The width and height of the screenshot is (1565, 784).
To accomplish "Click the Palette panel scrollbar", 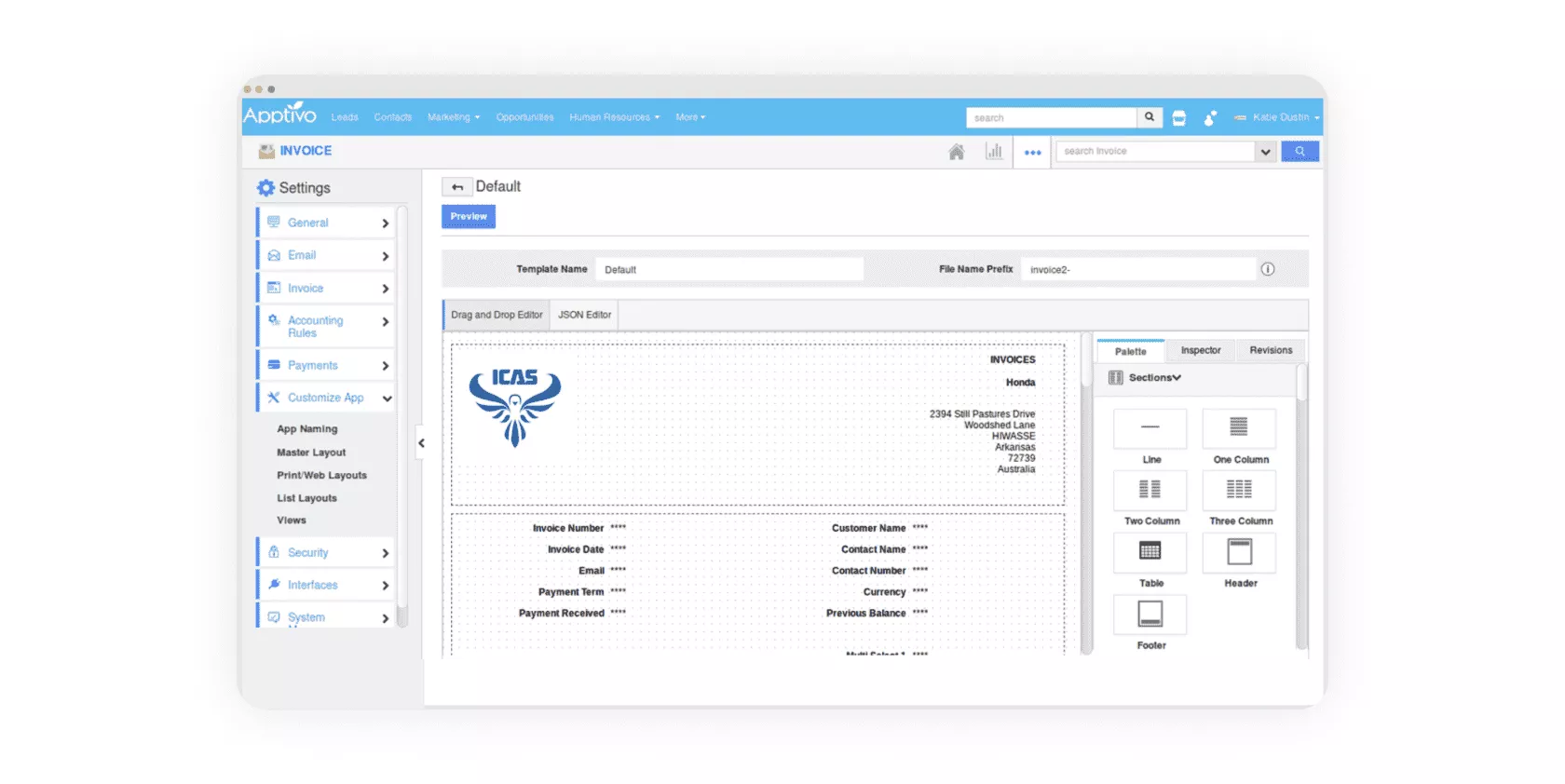I will [x=1301, y=507].
